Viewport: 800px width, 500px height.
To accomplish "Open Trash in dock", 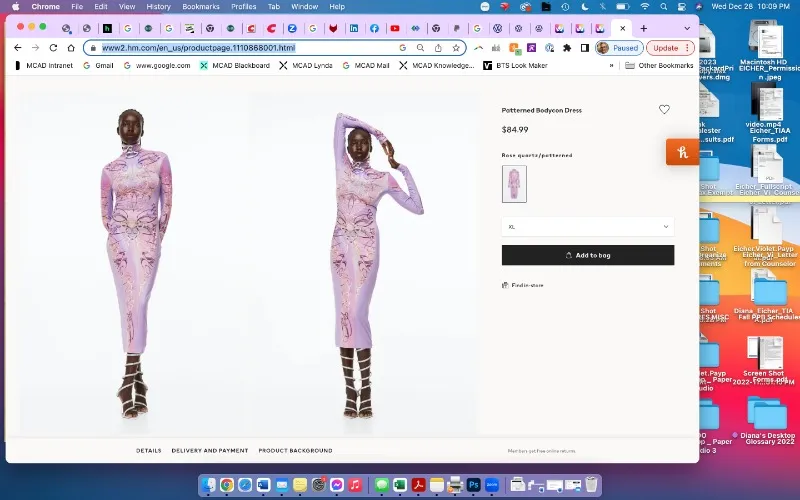I will point(591,484).
